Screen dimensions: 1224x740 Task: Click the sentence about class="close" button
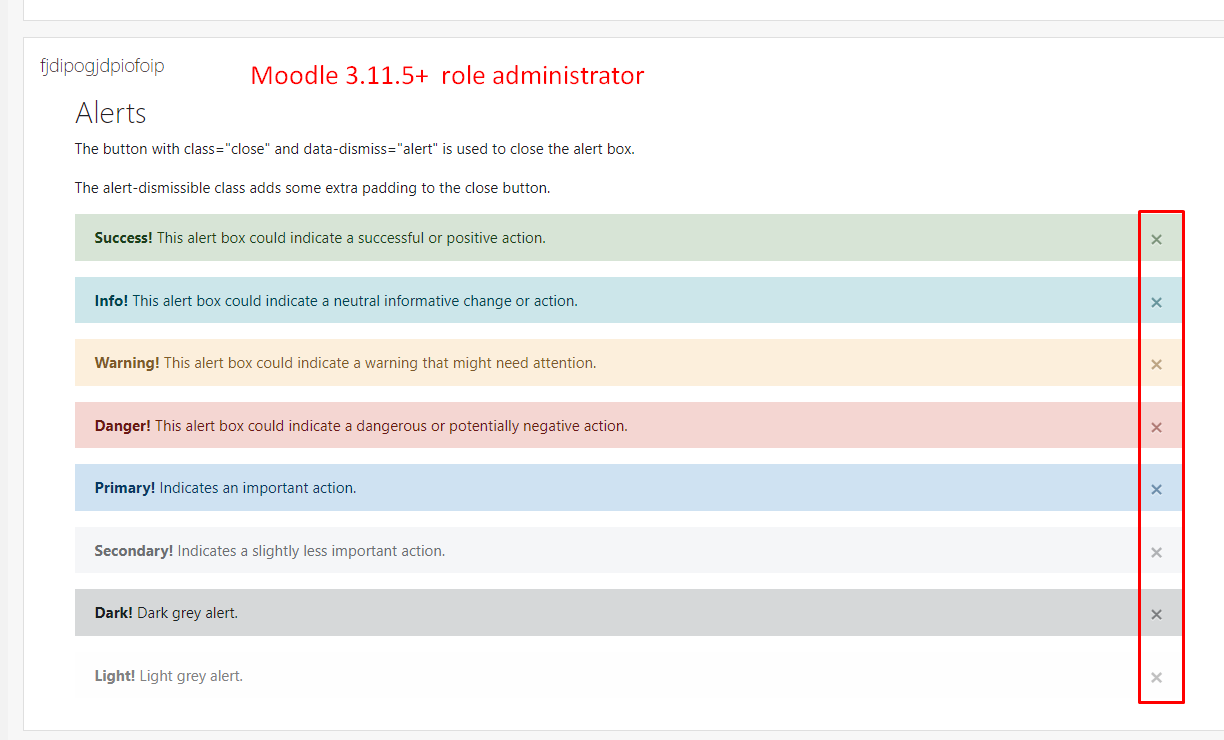[x=355, y=149]
